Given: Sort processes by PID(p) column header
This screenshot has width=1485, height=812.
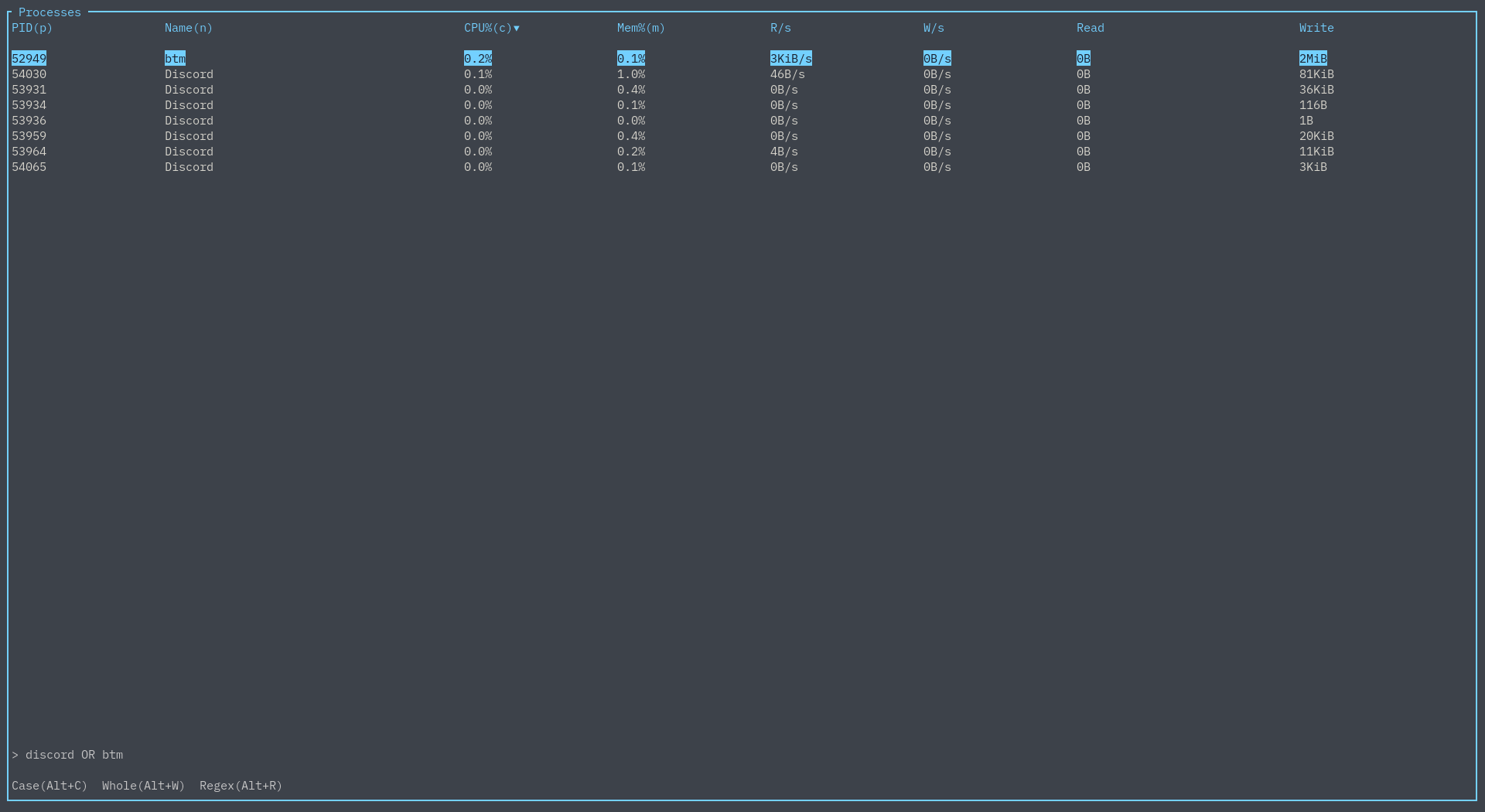Looking at the screenshot, I should coord(32,28).
